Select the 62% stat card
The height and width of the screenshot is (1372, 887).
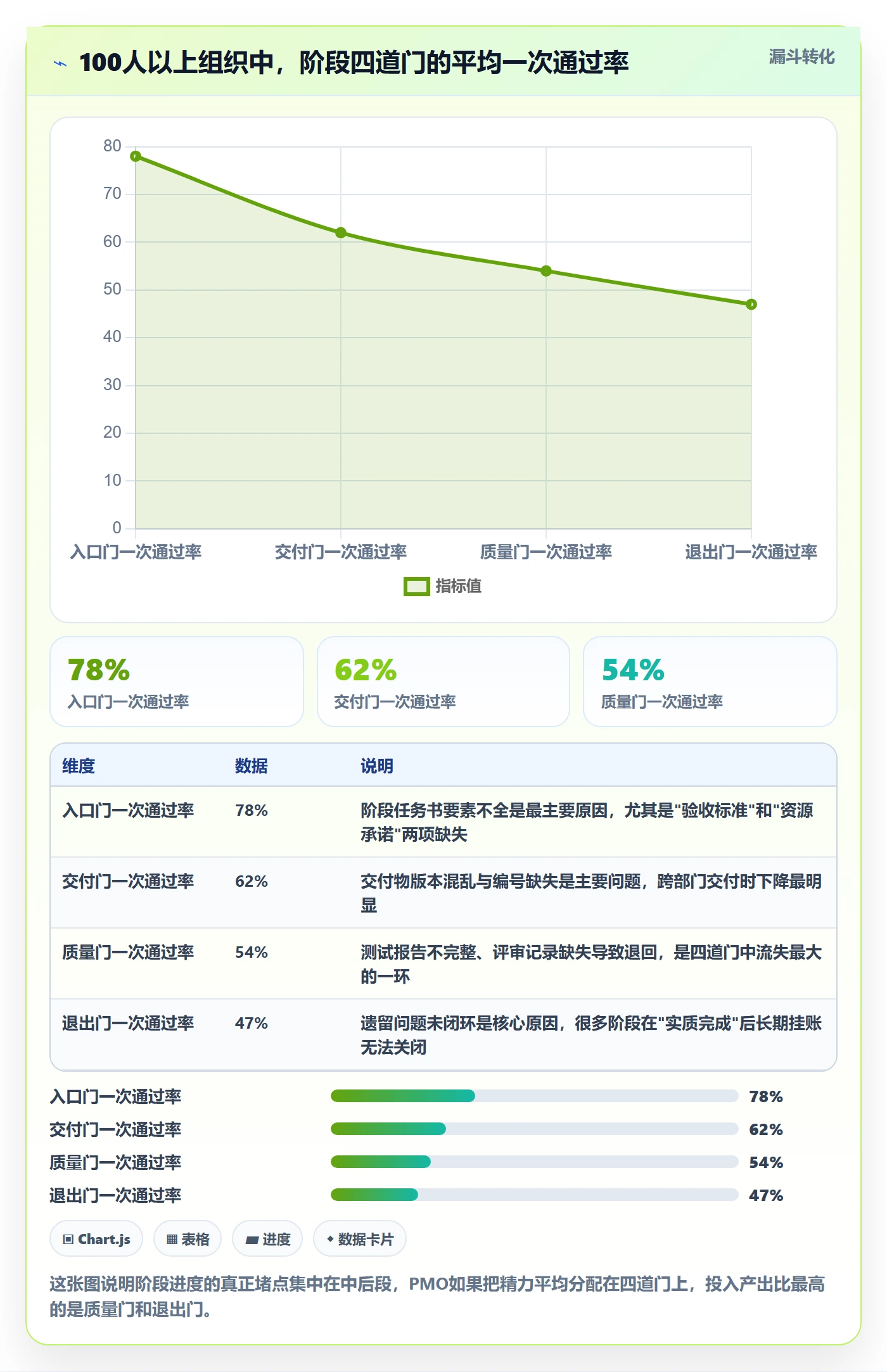tap(443, 682)
